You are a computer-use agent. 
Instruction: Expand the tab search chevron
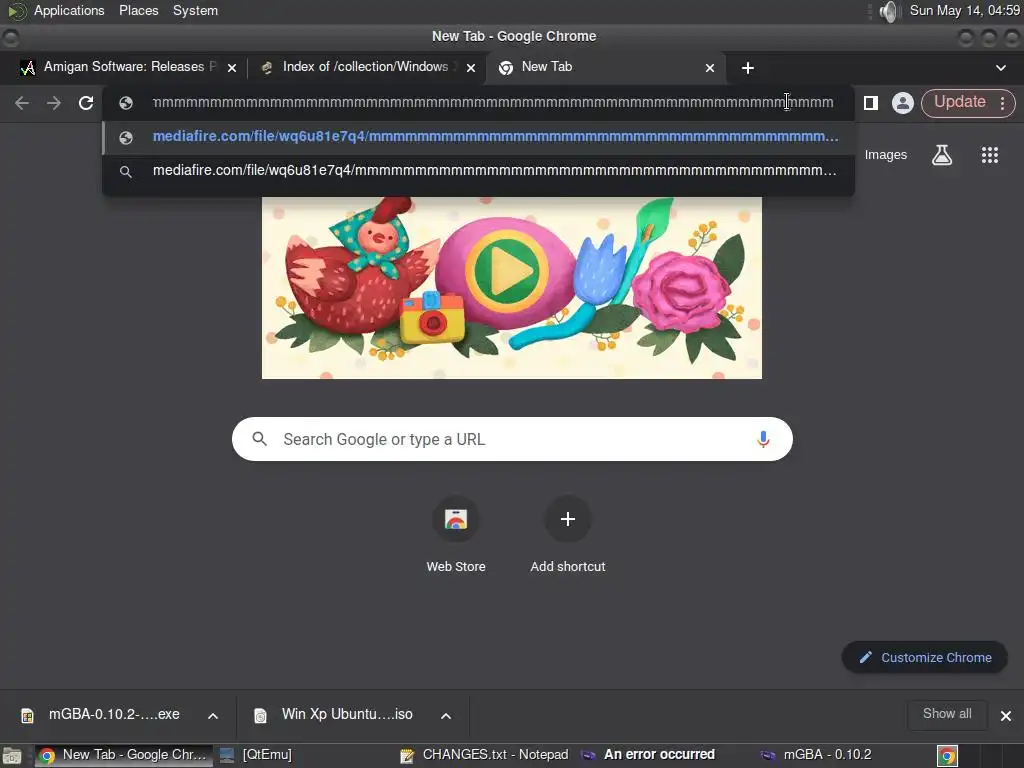click(x=1000, y=68)
